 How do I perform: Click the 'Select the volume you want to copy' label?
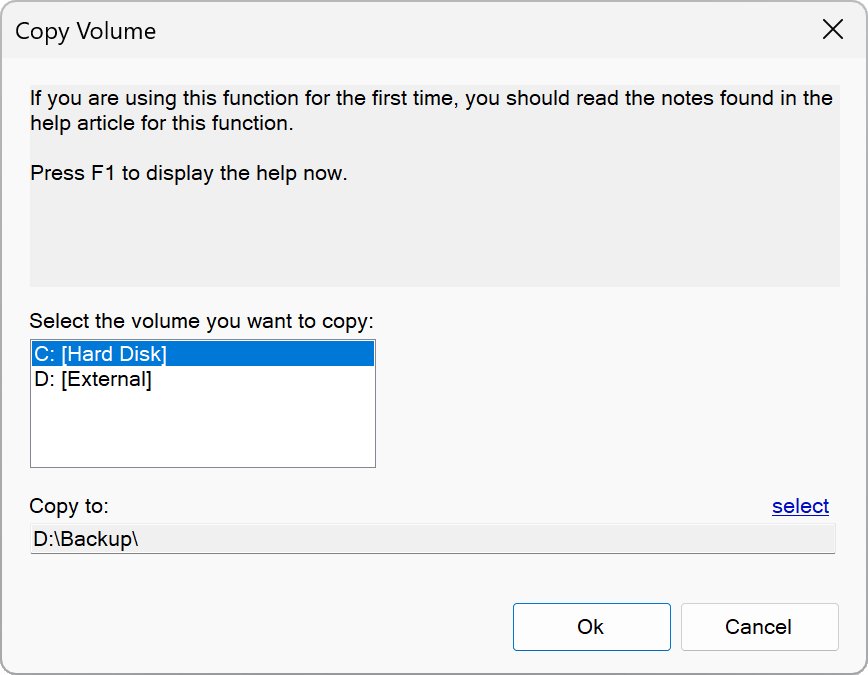pyautogui.click(x=201, y=322)
